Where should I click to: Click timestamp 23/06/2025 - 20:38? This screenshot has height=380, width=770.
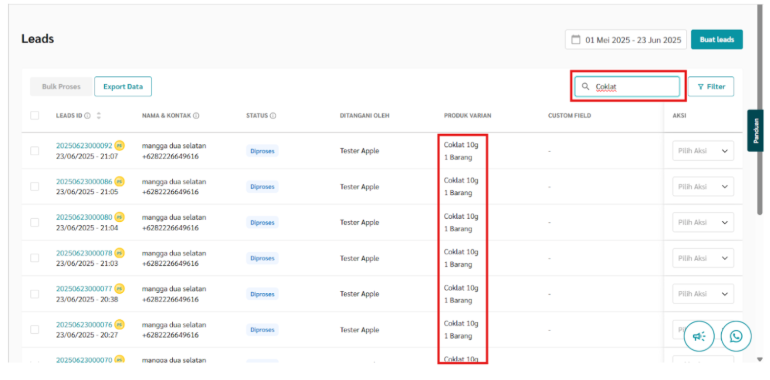click(x=86, y=299)
